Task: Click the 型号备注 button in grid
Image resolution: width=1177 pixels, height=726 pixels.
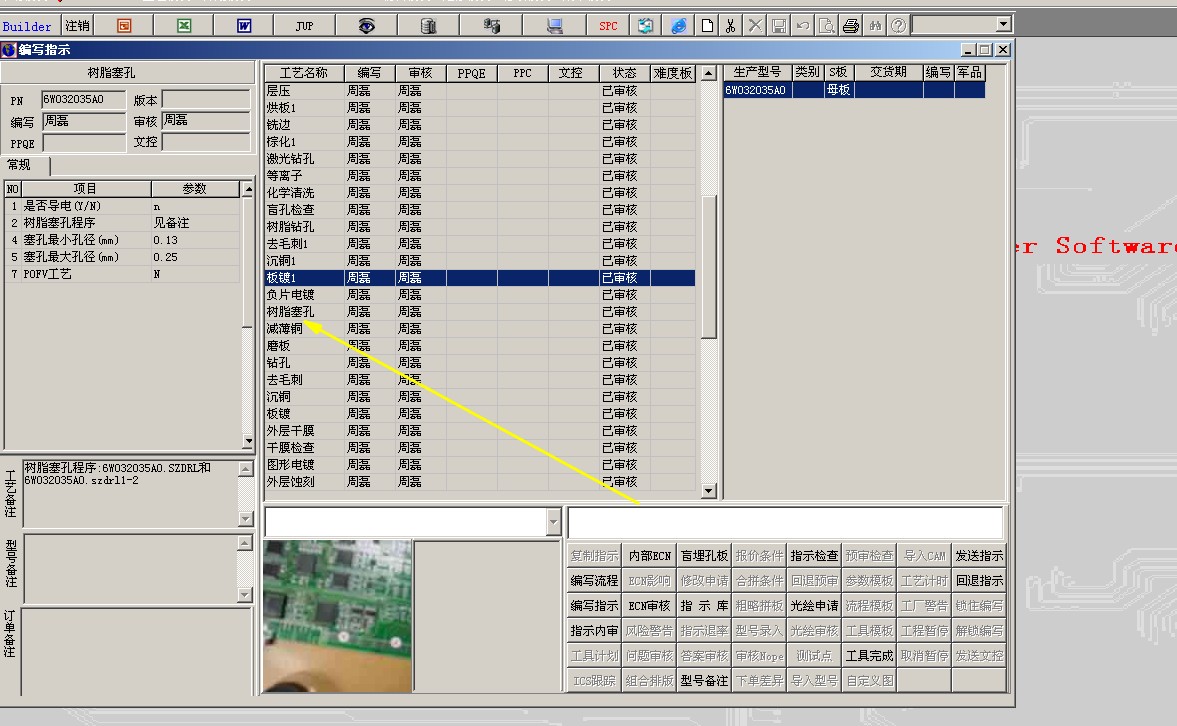Action: click(x=704, y=680)
